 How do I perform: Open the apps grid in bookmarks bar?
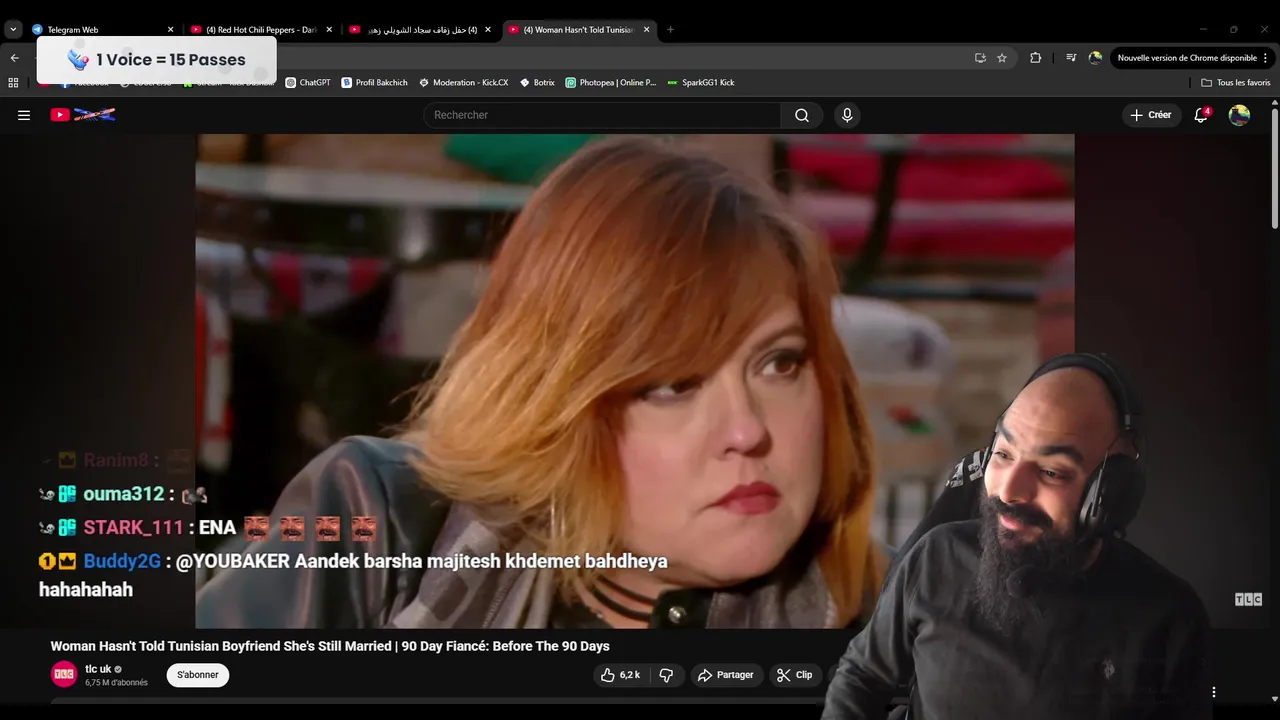(x=14, y=82)
